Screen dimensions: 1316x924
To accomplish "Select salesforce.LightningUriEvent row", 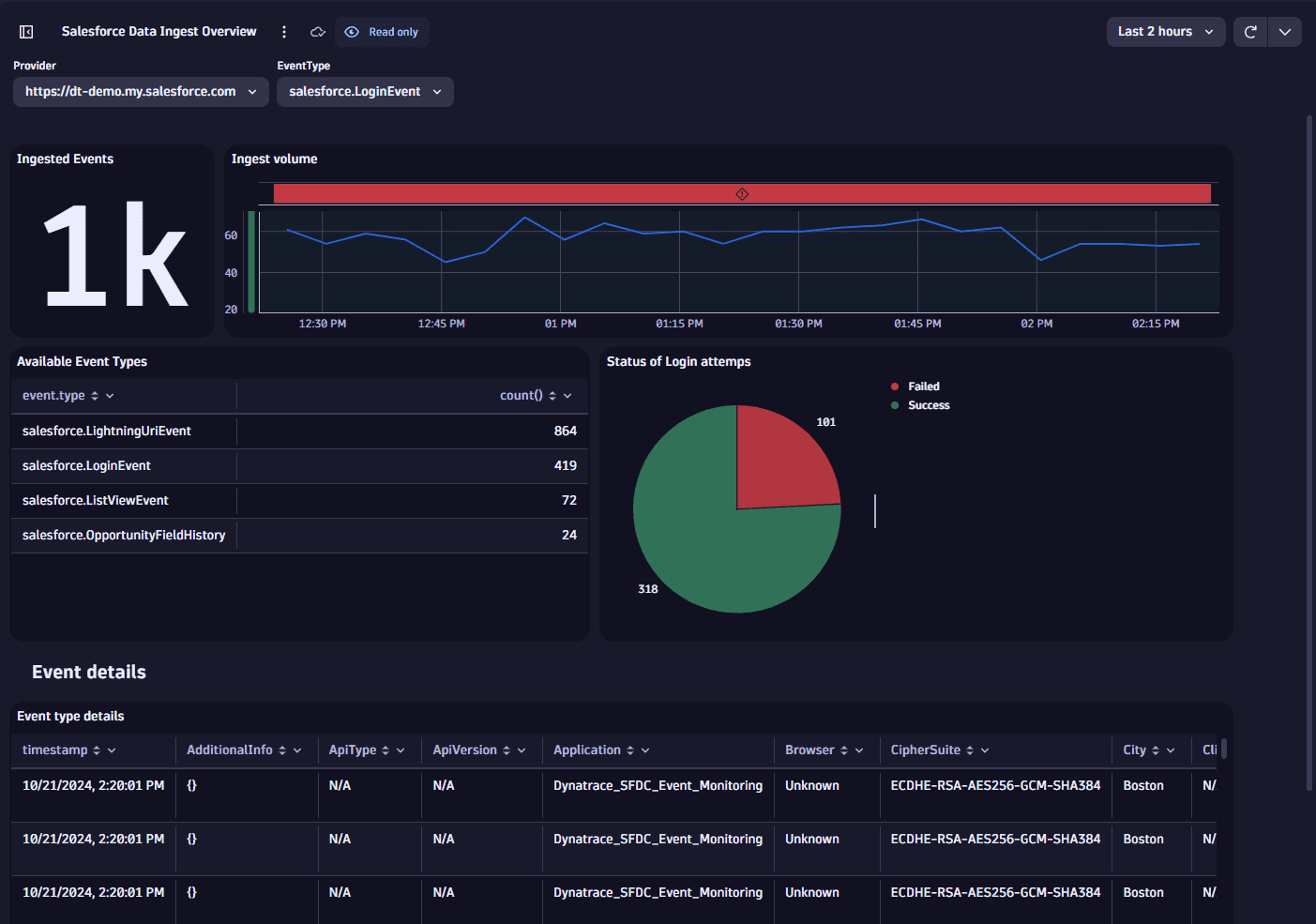I will [299, 432].
